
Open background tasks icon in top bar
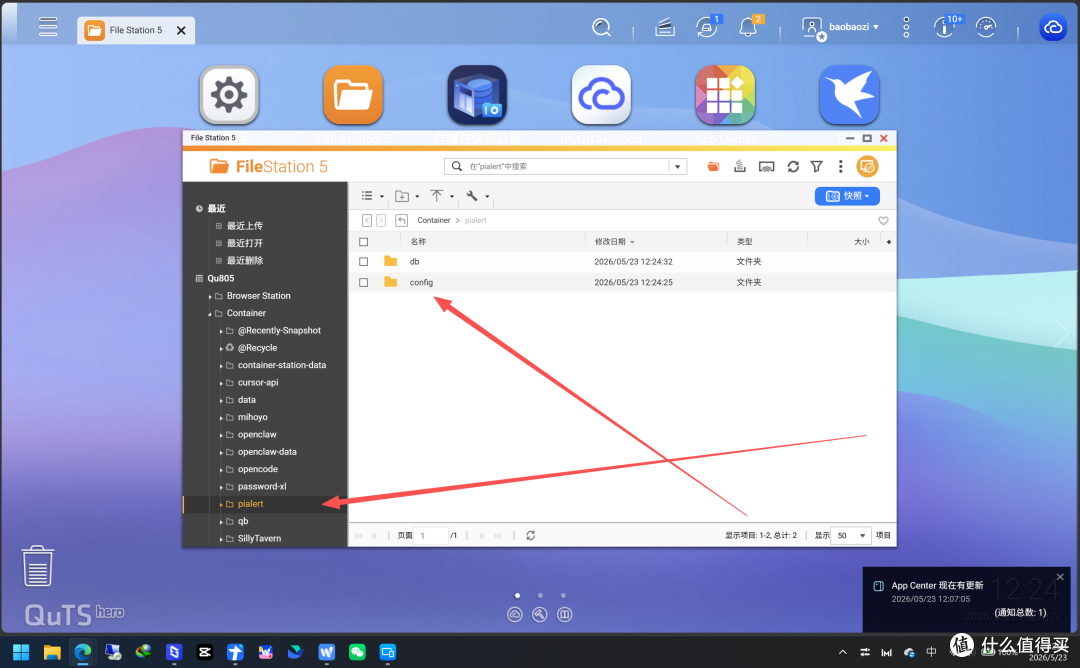pos(665,27)
